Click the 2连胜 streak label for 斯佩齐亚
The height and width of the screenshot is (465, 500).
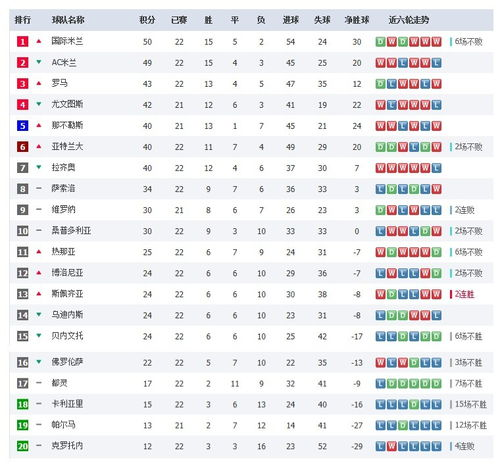[x=464, y=294]
